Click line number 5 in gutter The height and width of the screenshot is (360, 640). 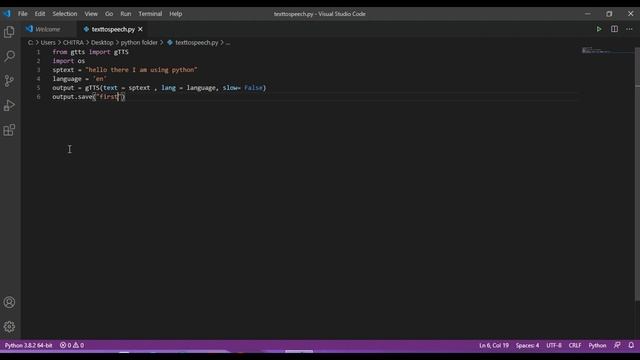click(x=38, y=88)
